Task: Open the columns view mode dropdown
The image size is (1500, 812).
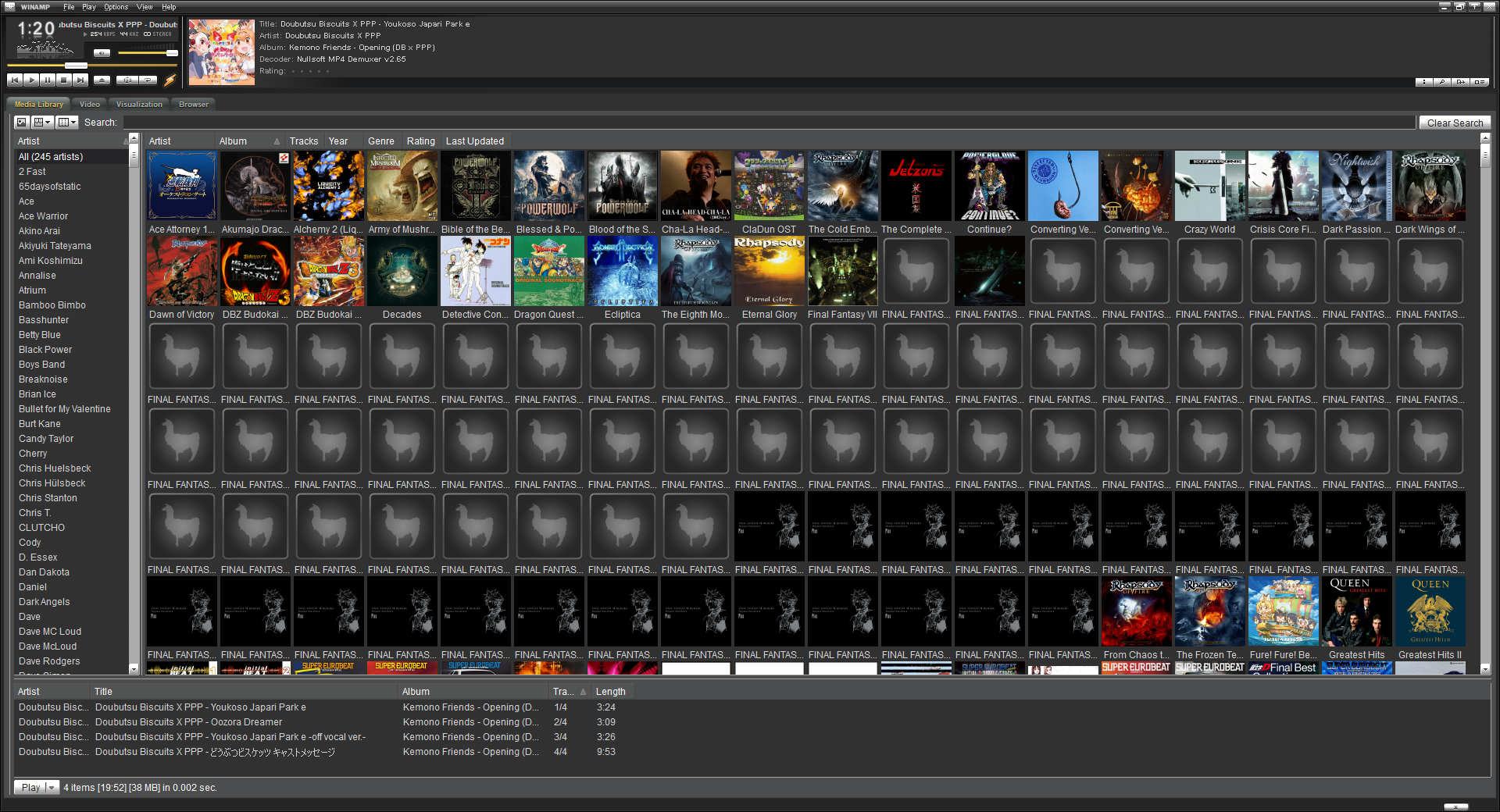Action: pyautogui.click(x=67, y=122)
